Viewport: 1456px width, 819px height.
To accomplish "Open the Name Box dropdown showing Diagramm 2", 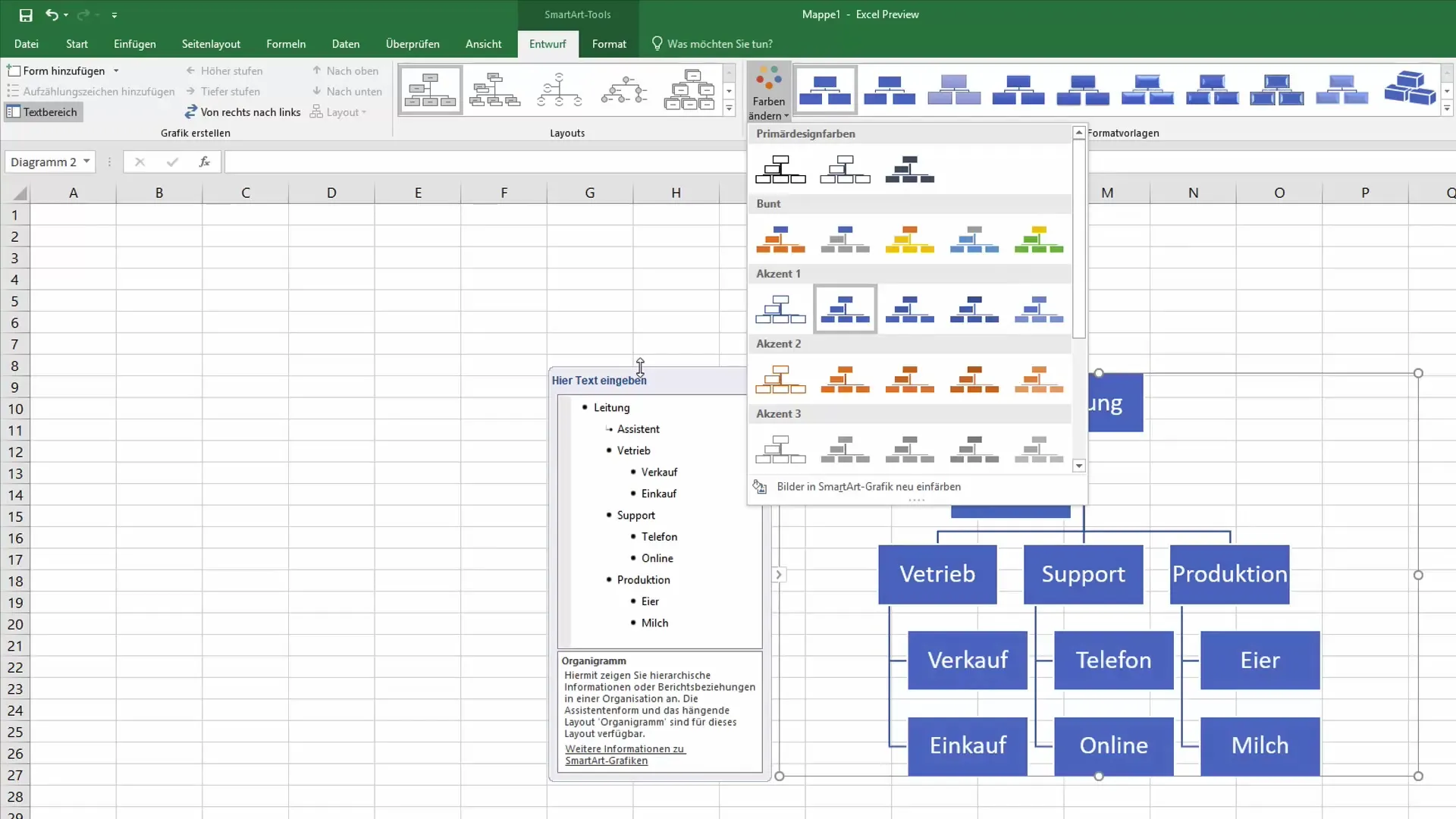I will click(86, 162).
